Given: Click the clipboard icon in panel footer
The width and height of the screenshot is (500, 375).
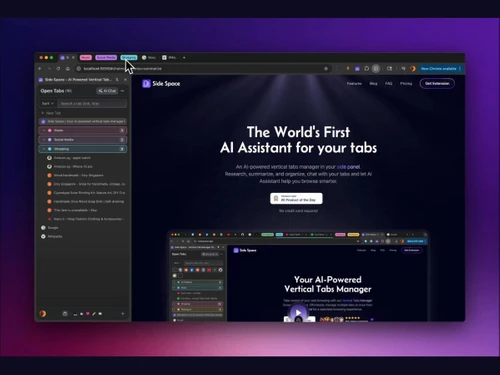Looking at the screenshot, I should pyautogui.click(x=65, y=314).
